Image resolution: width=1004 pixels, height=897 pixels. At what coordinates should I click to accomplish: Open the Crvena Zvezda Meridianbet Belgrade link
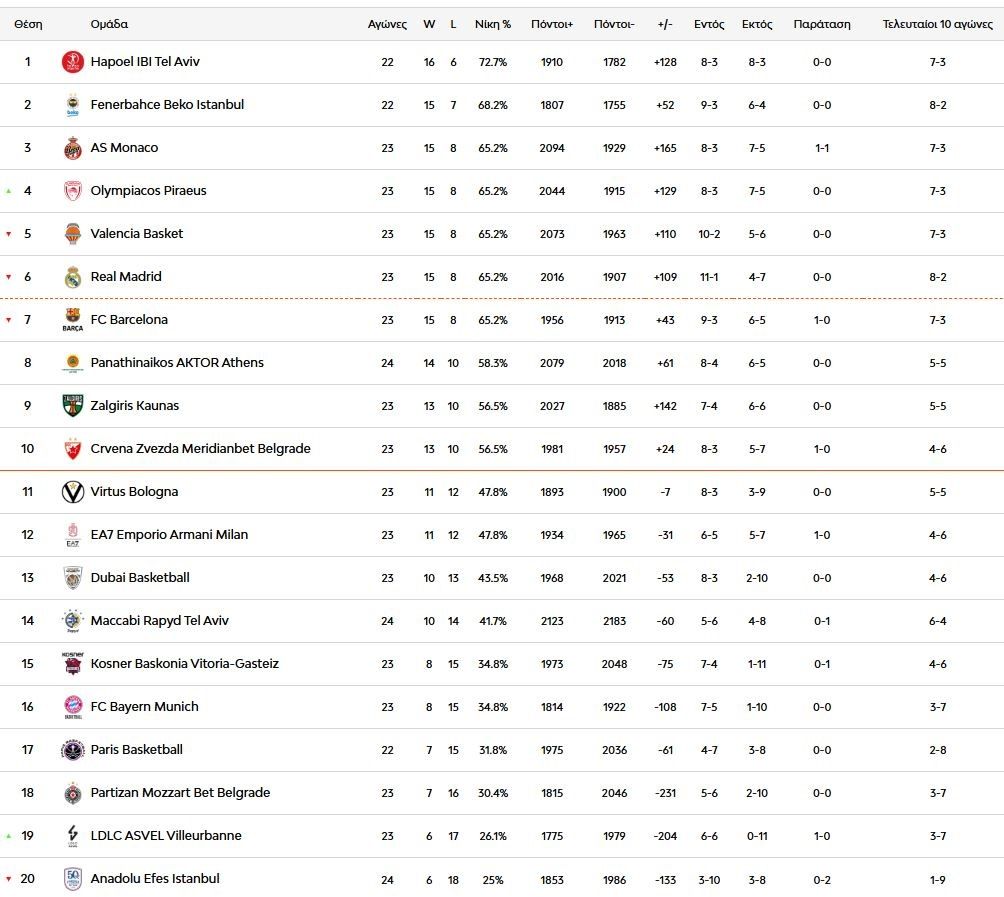[x=200, y=449]
